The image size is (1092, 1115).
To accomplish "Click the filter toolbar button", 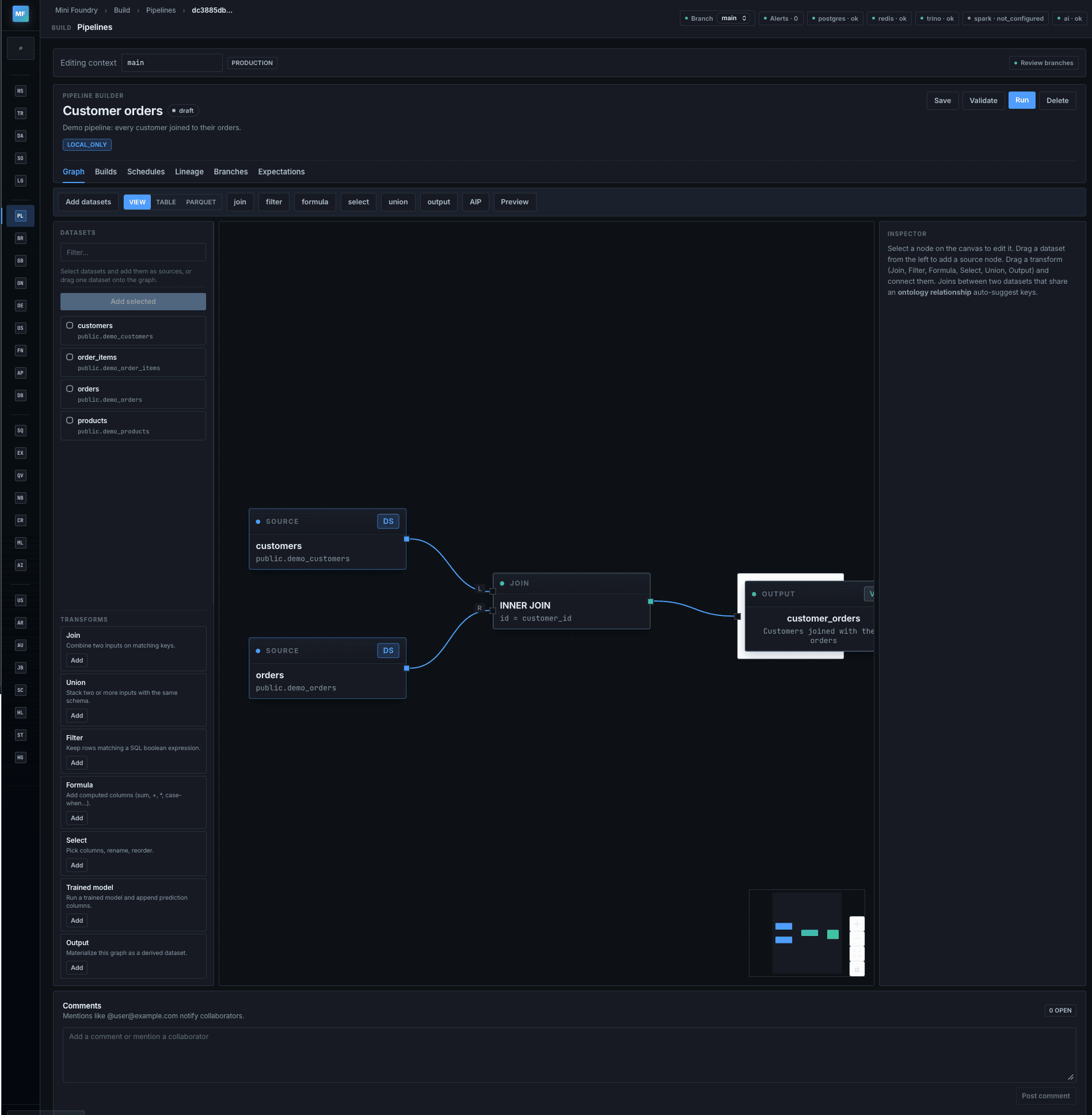I will (274, 202).
